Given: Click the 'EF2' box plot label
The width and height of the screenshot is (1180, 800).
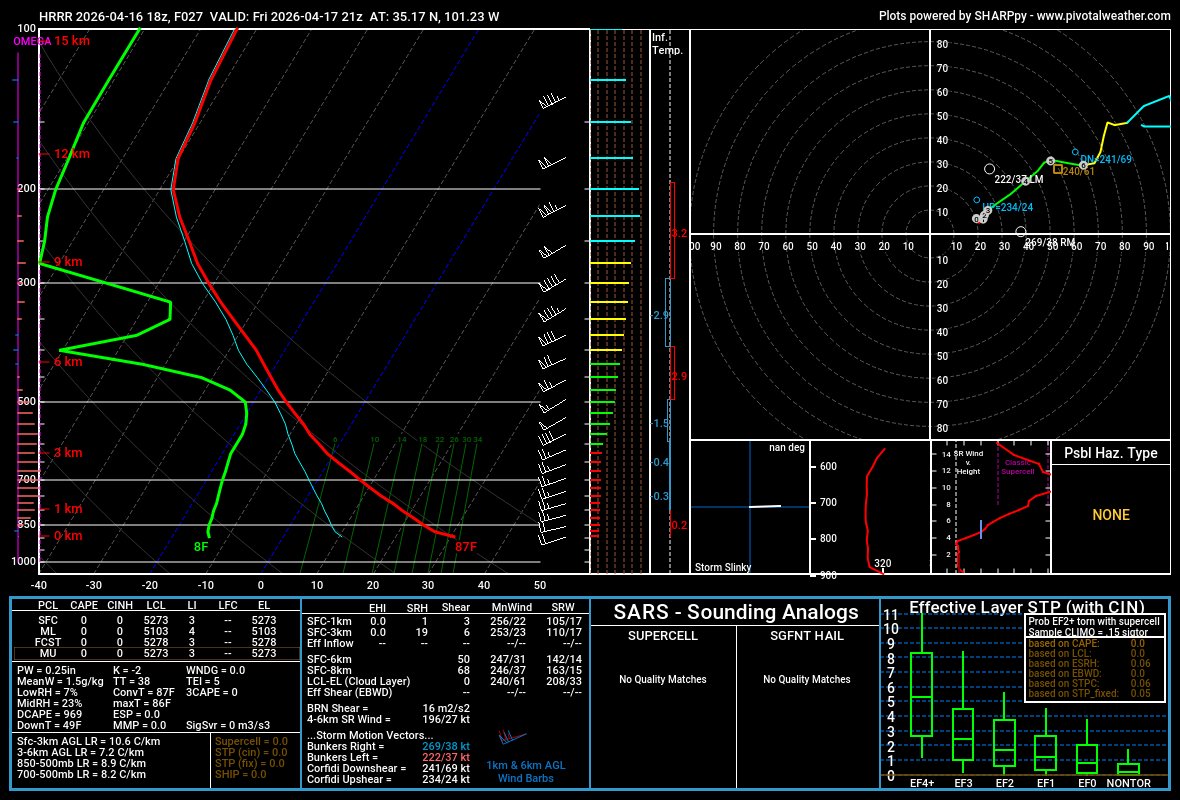Looking at the screenshot, I should [1005, 783].
